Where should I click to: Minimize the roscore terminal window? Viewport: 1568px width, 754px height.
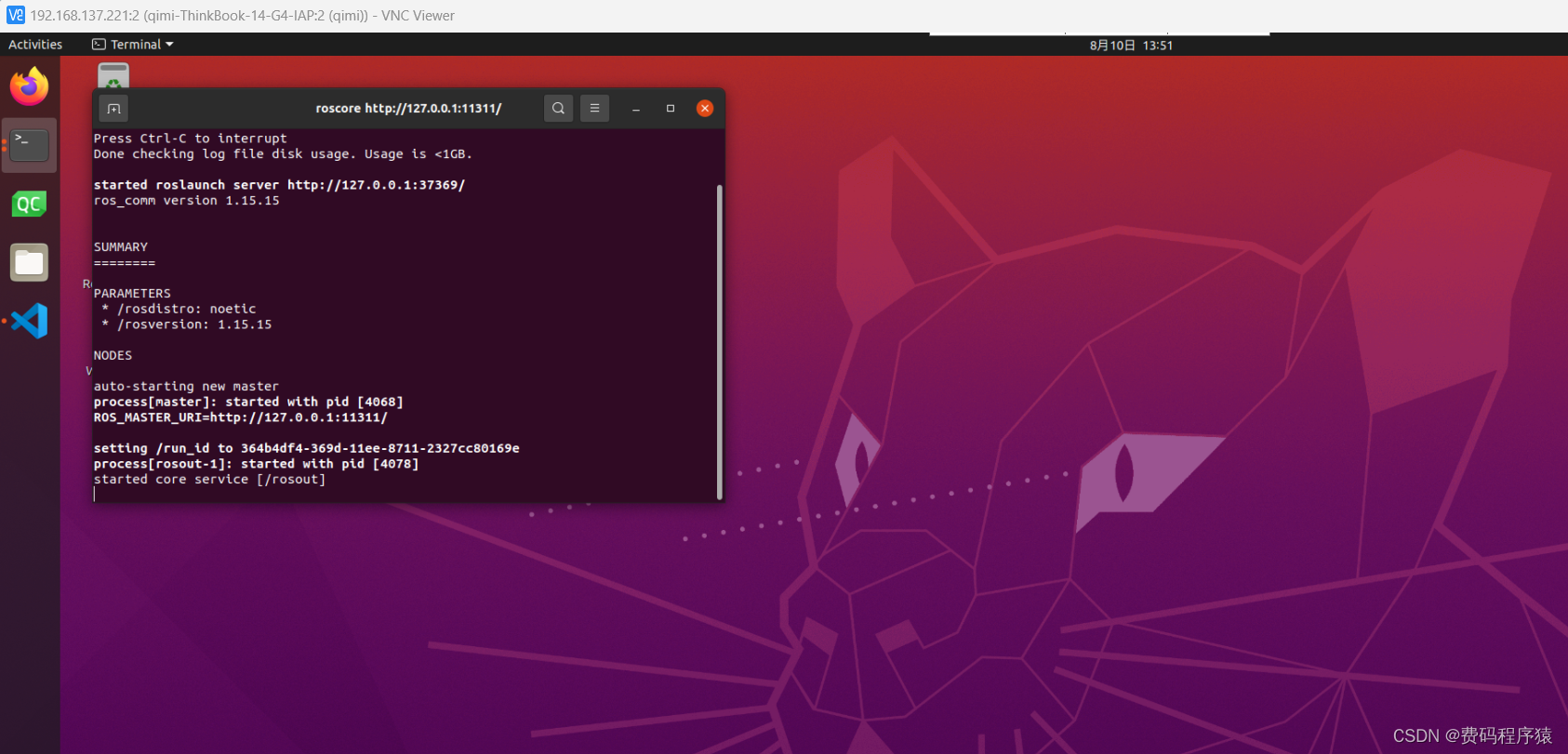point(636,109)
